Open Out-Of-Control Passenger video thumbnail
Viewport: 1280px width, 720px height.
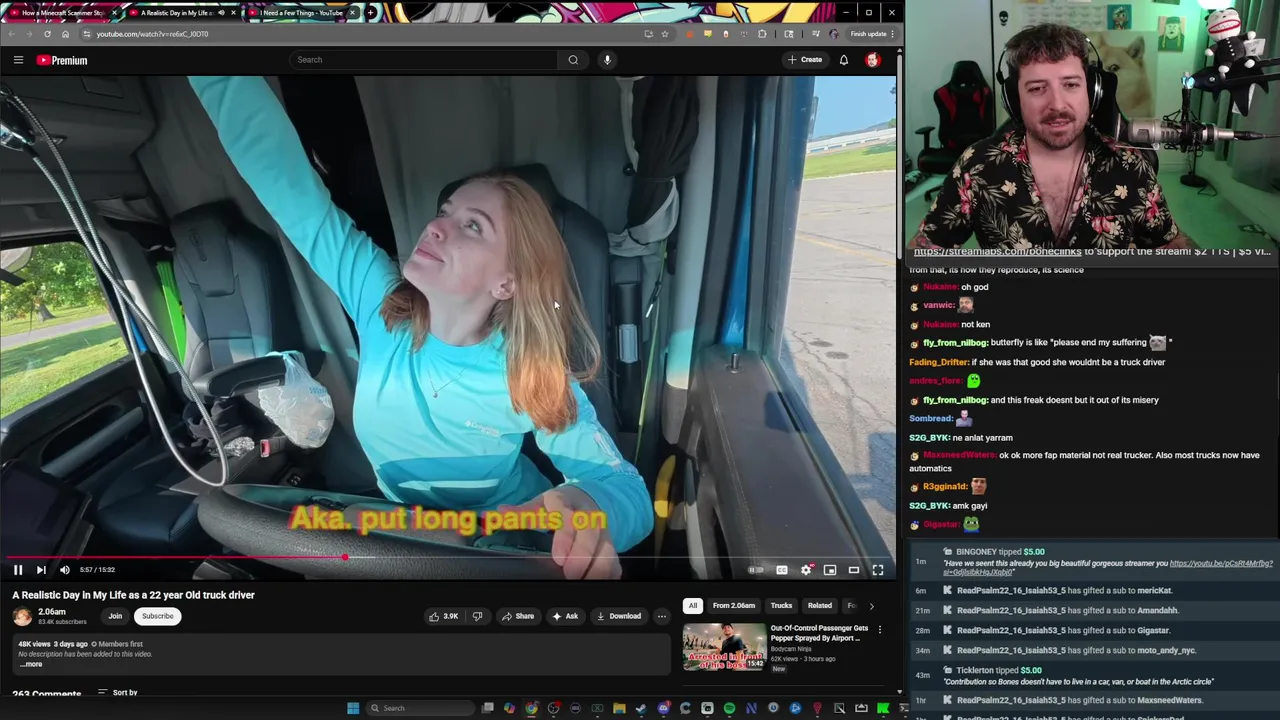(x=724, y=647)
